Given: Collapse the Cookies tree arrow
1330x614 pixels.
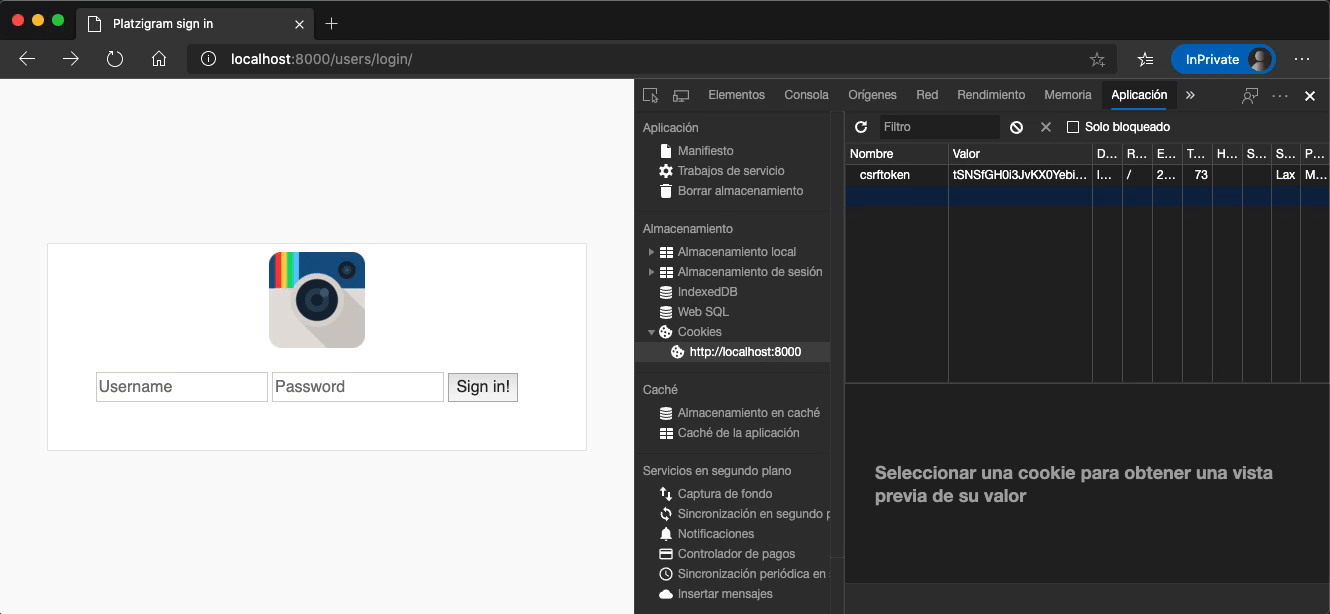Looking at the screenshot, I should pos(651,332).
